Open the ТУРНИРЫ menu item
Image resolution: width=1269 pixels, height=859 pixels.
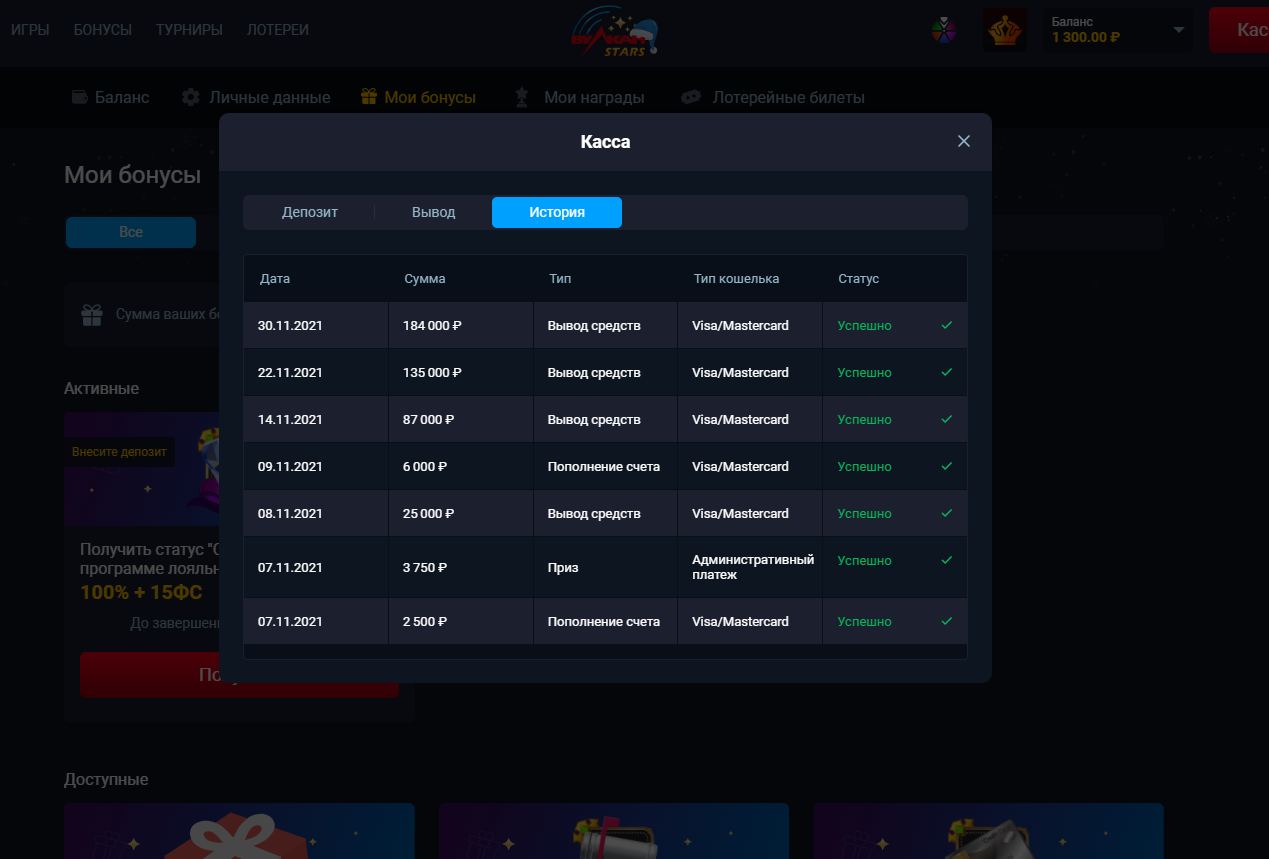point(189,30)
